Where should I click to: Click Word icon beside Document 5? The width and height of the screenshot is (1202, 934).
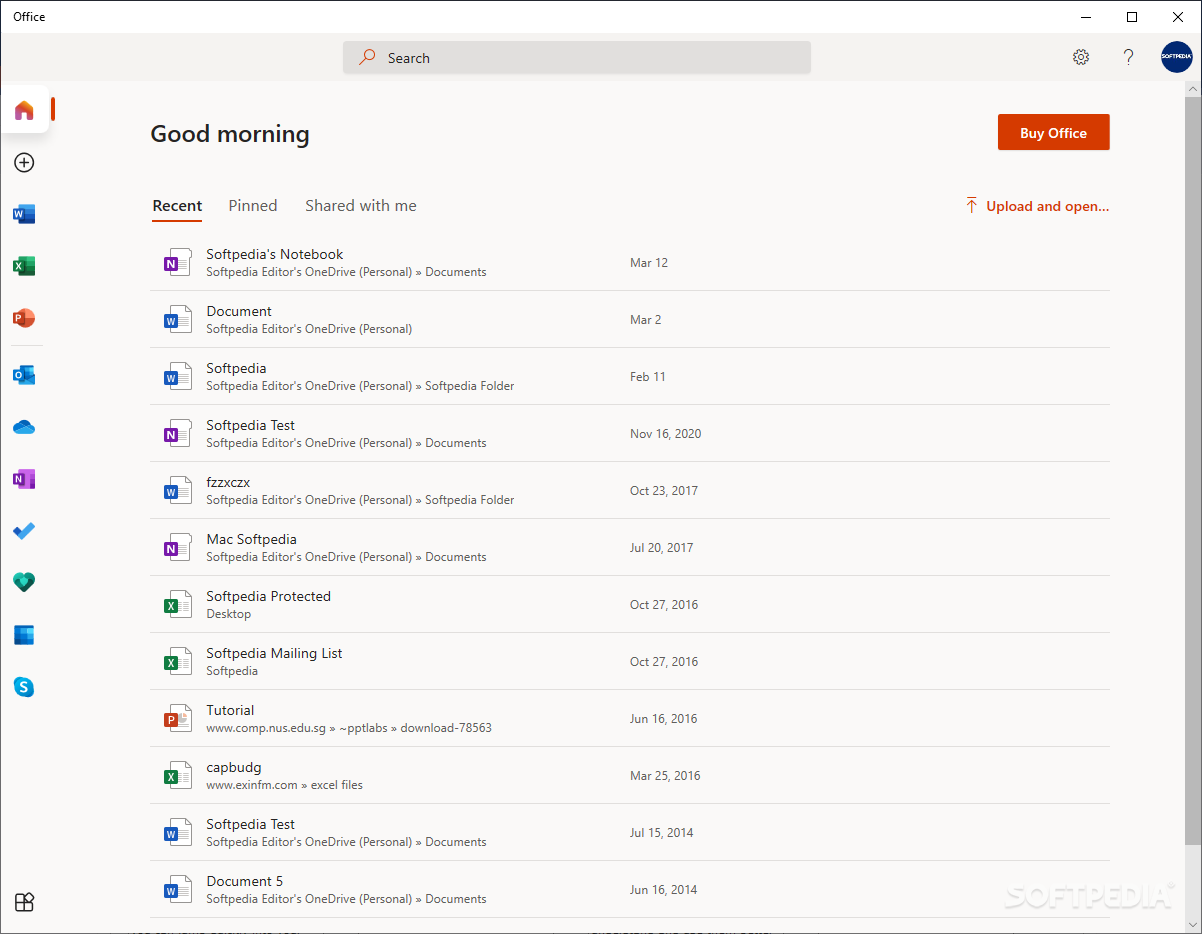177,890
